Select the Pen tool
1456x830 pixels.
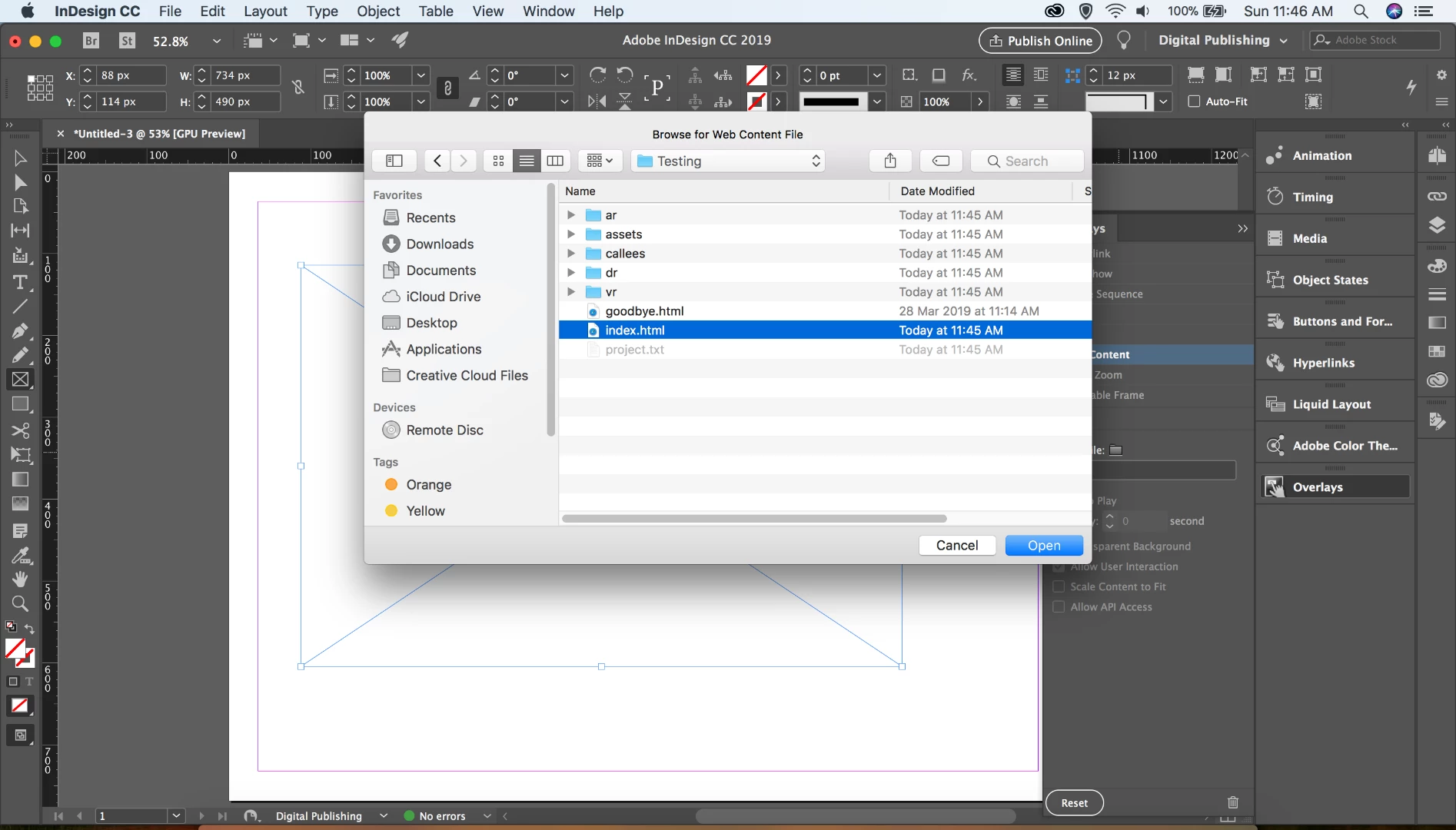pyautogui.click(x=20, y=331)
